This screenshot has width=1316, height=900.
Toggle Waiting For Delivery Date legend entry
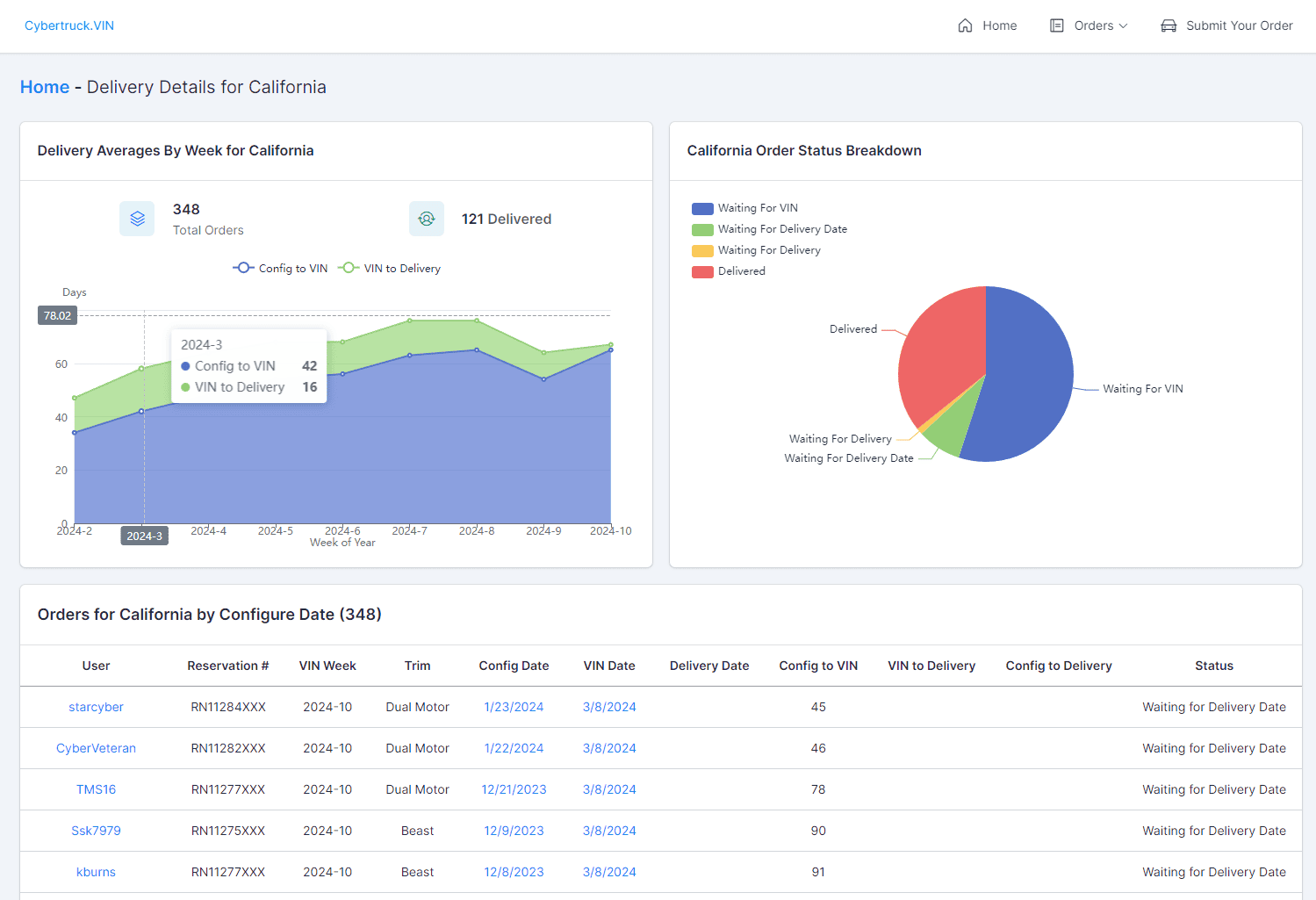pos(770,229)
